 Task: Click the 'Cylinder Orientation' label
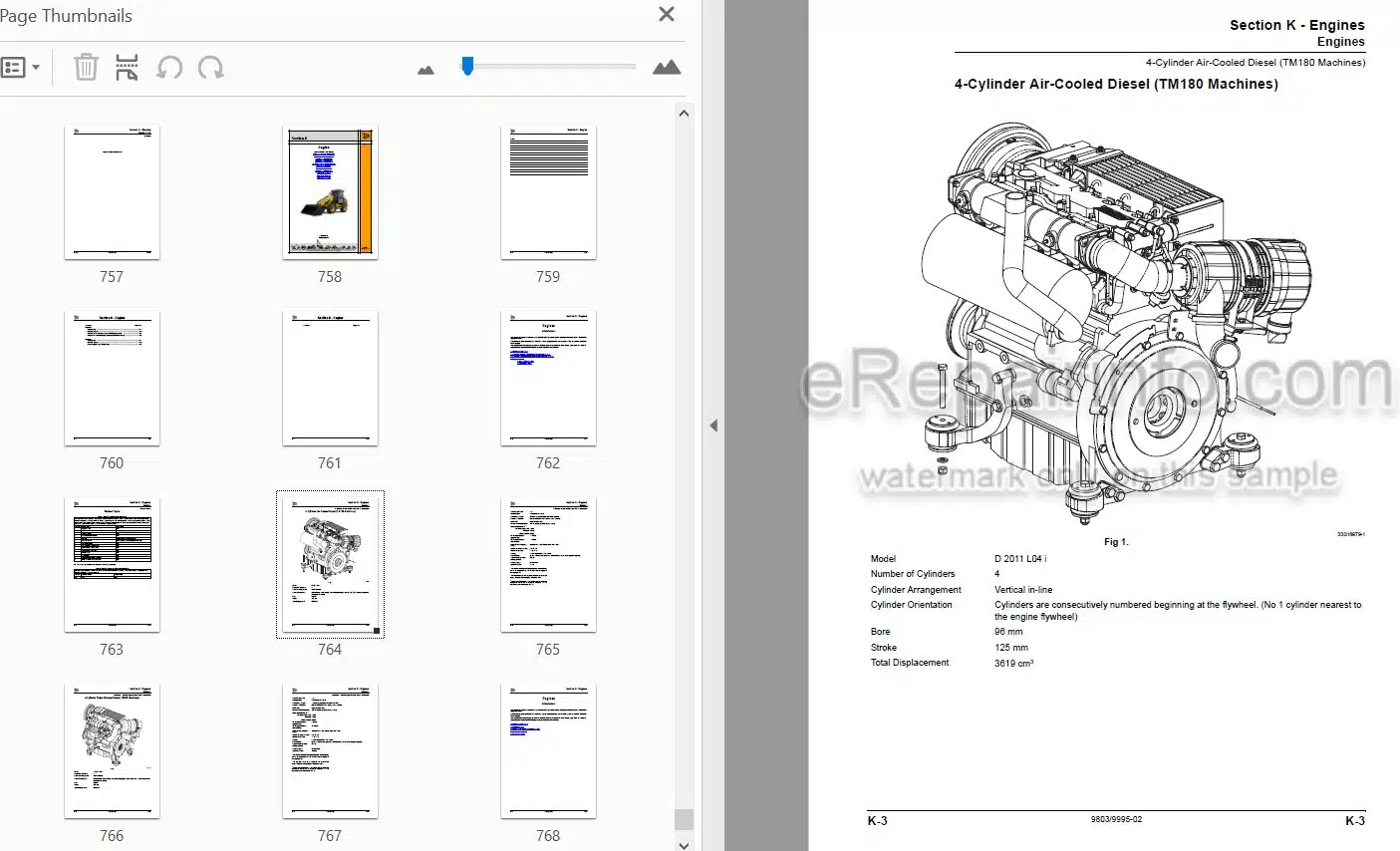[x=912, y=605]
